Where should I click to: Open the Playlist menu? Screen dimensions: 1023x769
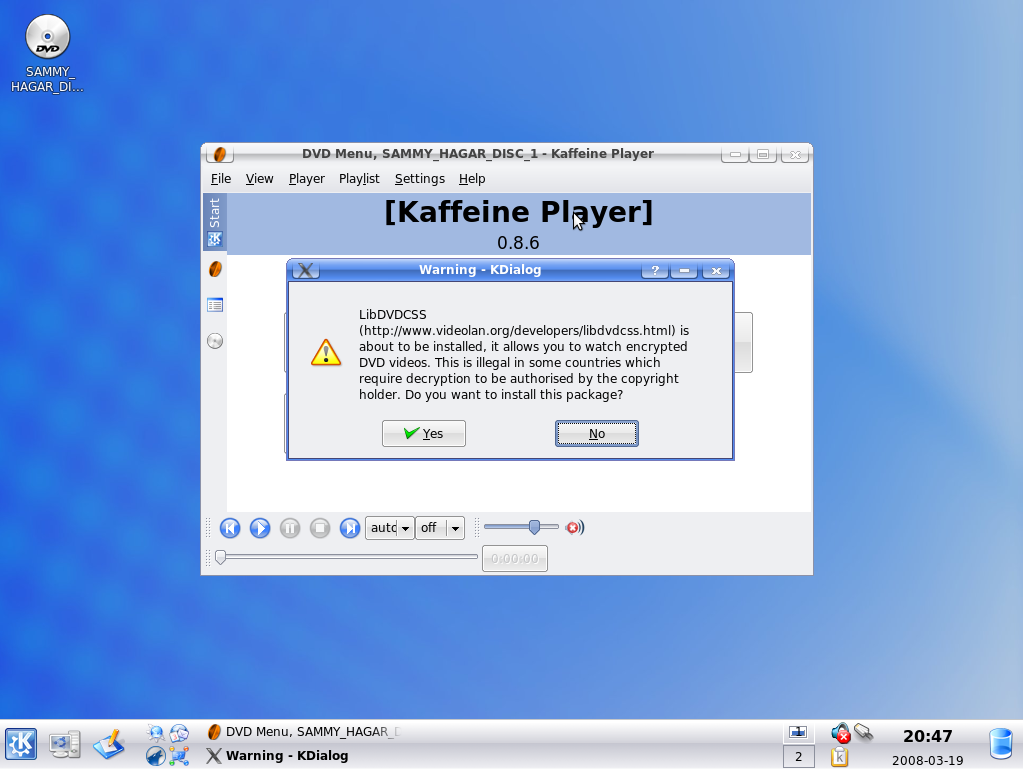point(358,178)
